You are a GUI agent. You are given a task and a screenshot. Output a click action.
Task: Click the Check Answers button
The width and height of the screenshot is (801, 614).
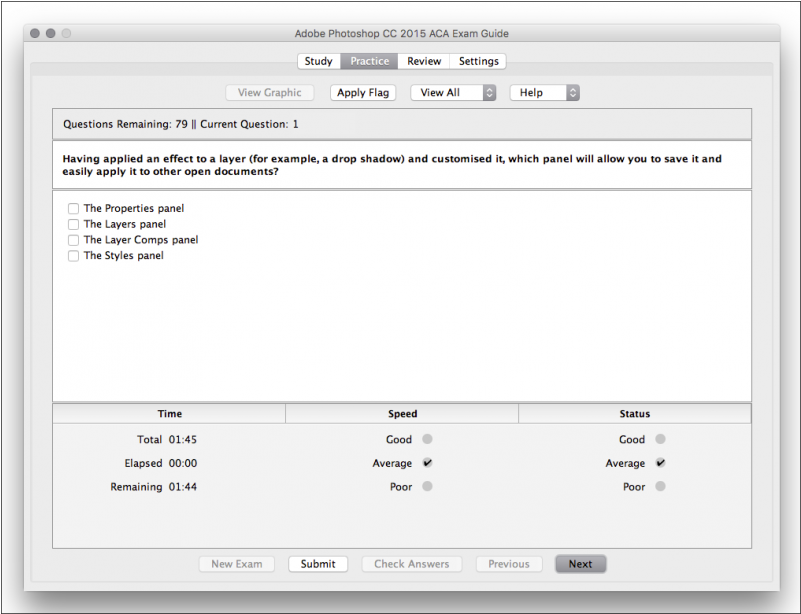click(412, 564)
